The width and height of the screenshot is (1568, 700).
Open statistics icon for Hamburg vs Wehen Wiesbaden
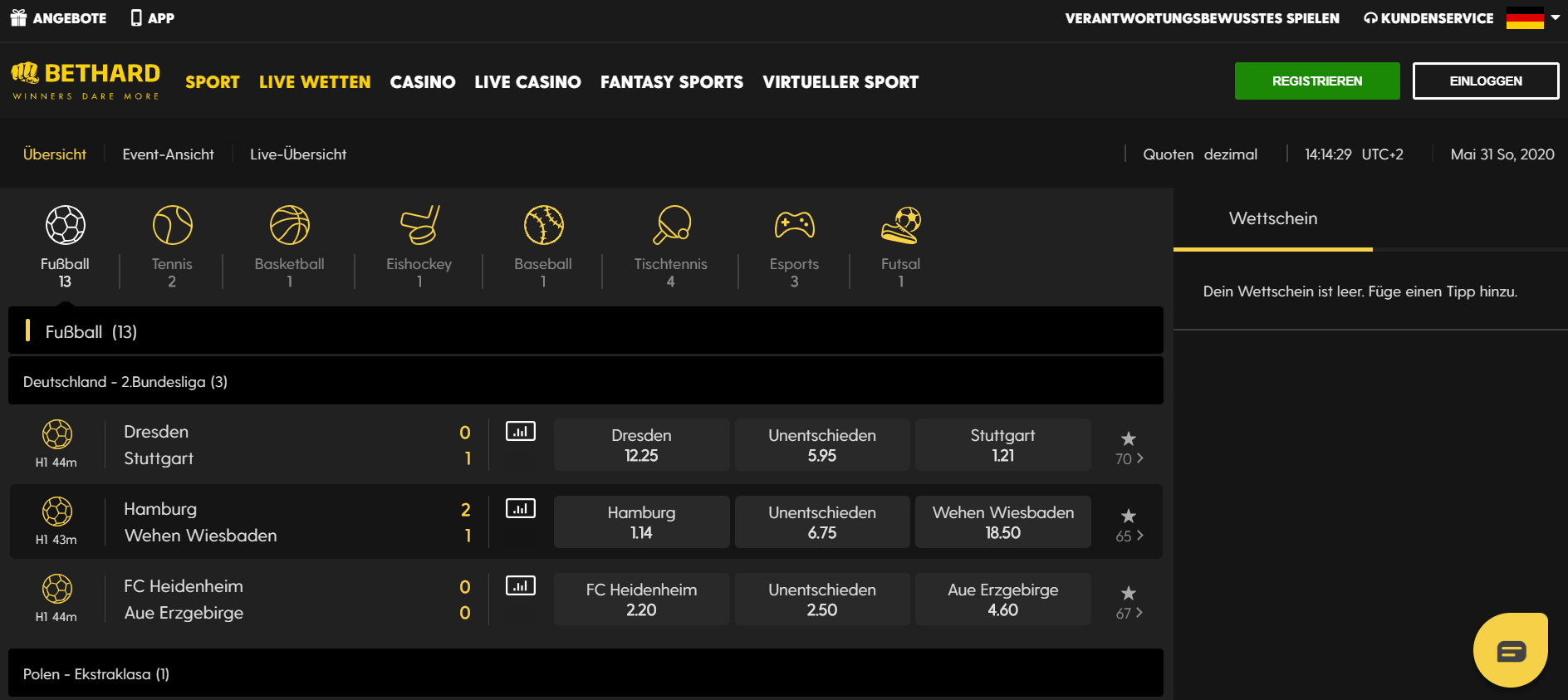click(521, 508)
